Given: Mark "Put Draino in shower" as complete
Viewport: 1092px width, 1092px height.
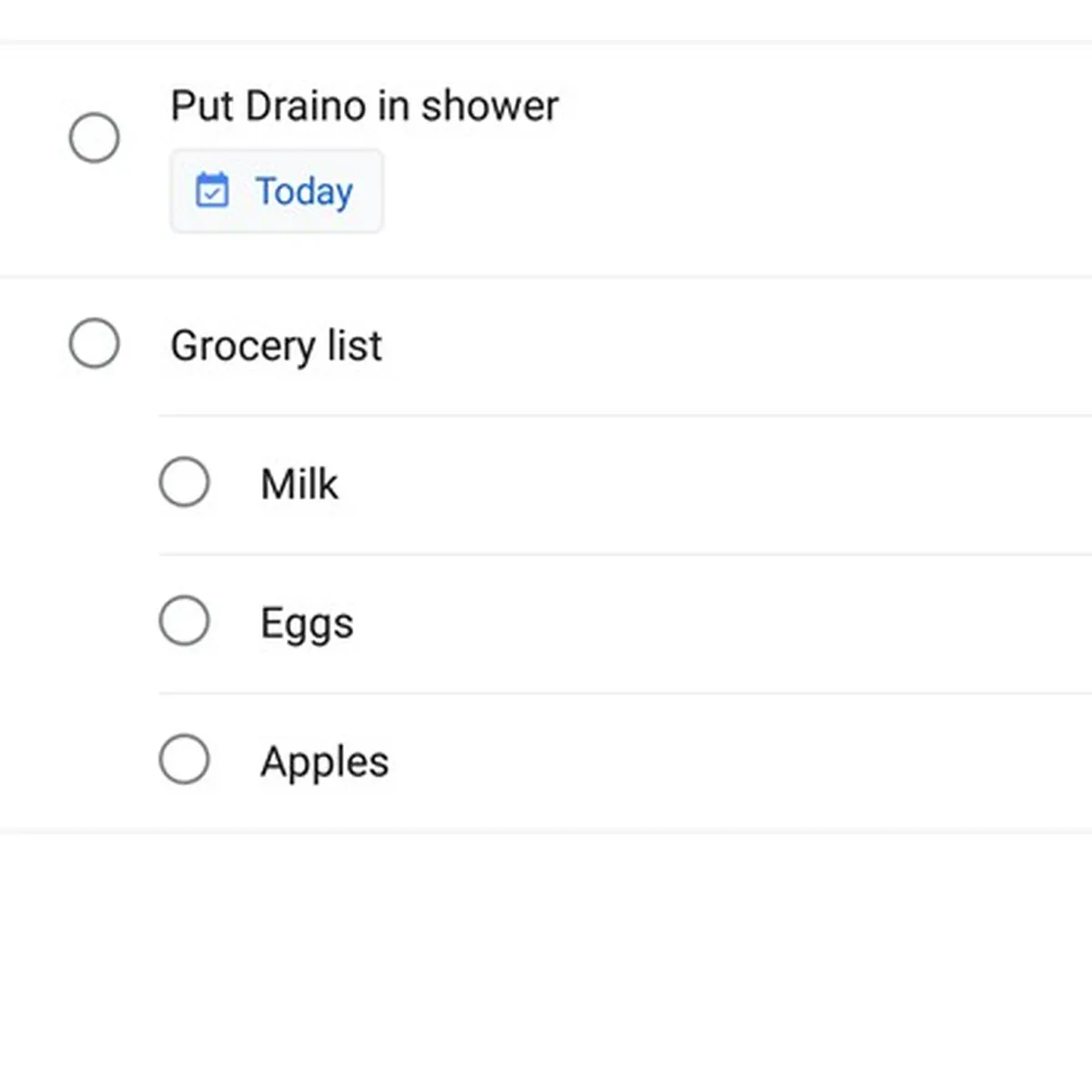Looking at the screenshot, I should 95,138.
